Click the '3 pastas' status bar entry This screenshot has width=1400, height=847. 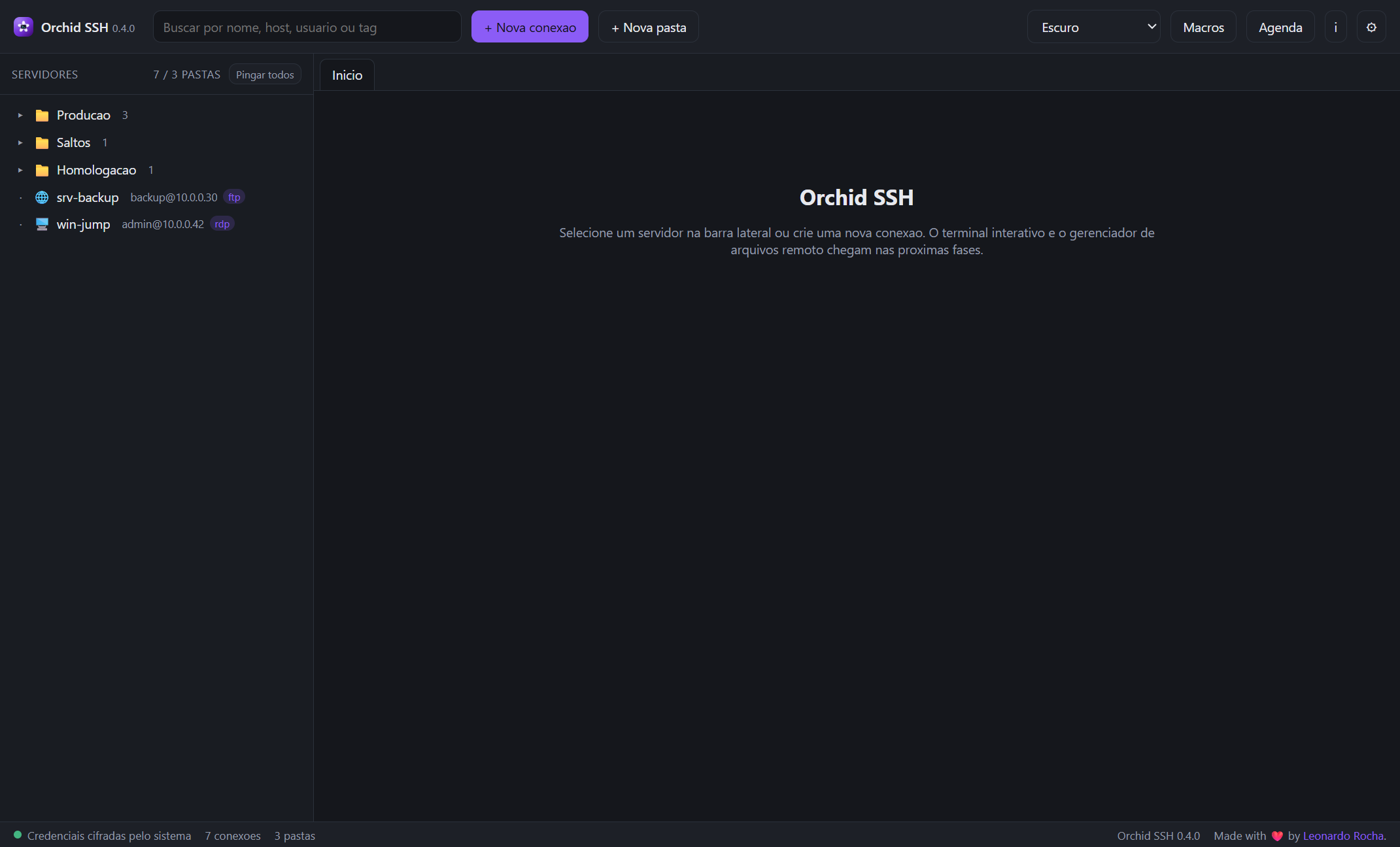click(295, 836)
